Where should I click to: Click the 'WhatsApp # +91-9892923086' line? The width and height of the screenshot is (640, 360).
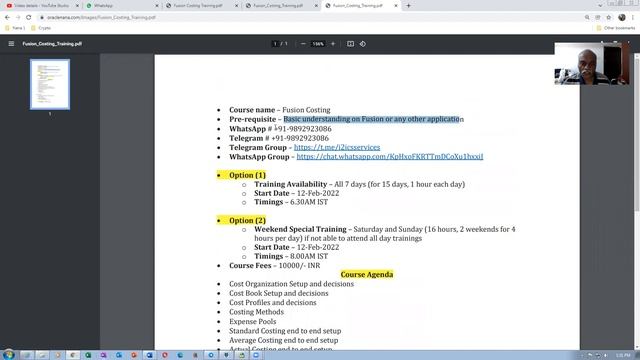pyautogui.click(x=280, y=129)
